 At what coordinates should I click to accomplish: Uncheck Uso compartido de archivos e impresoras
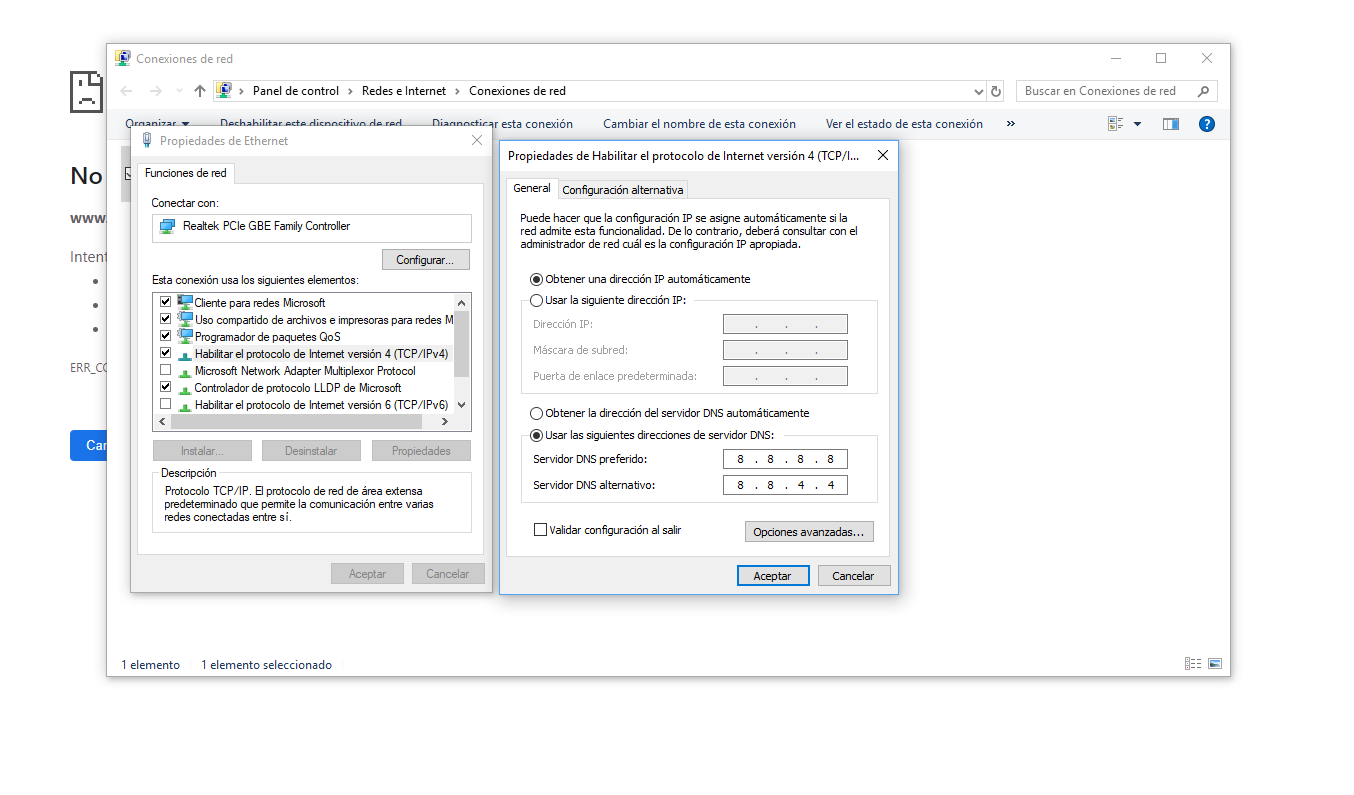(165, 319)
